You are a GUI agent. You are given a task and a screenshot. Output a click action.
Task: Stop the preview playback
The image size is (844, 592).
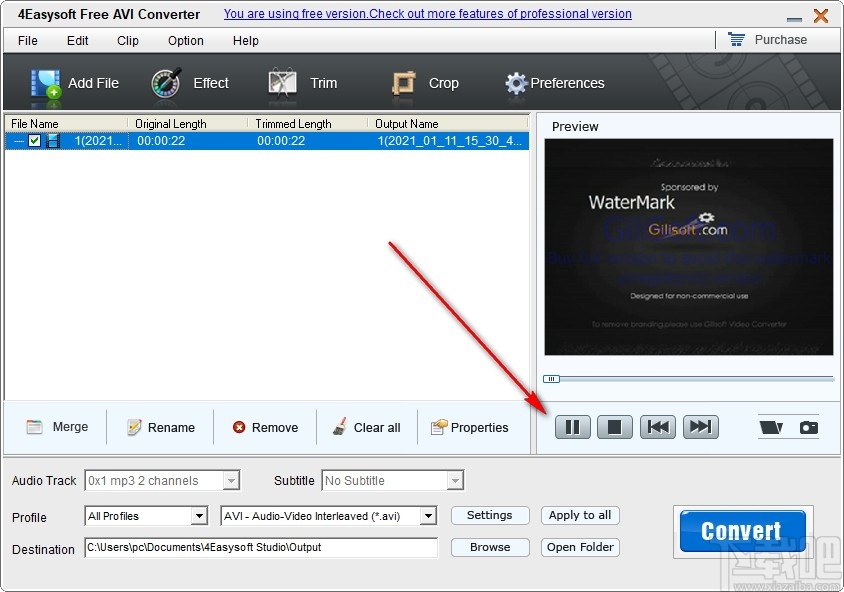point(615,426)
